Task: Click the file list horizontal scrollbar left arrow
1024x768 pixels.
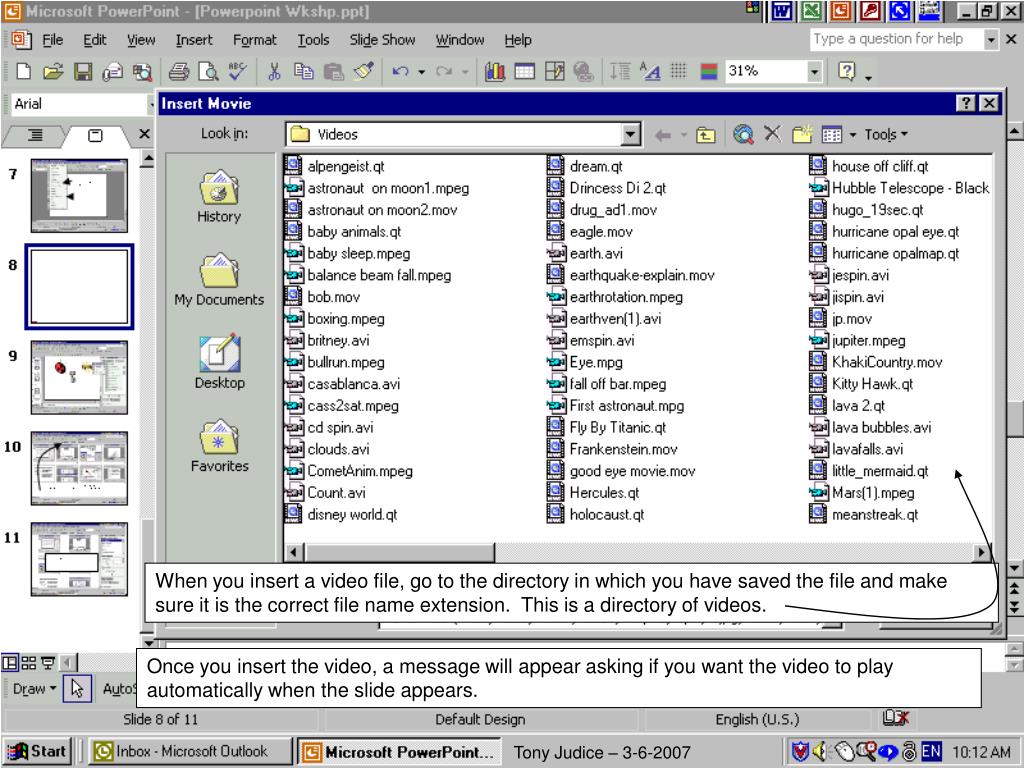Action: [x=294, y=552]
